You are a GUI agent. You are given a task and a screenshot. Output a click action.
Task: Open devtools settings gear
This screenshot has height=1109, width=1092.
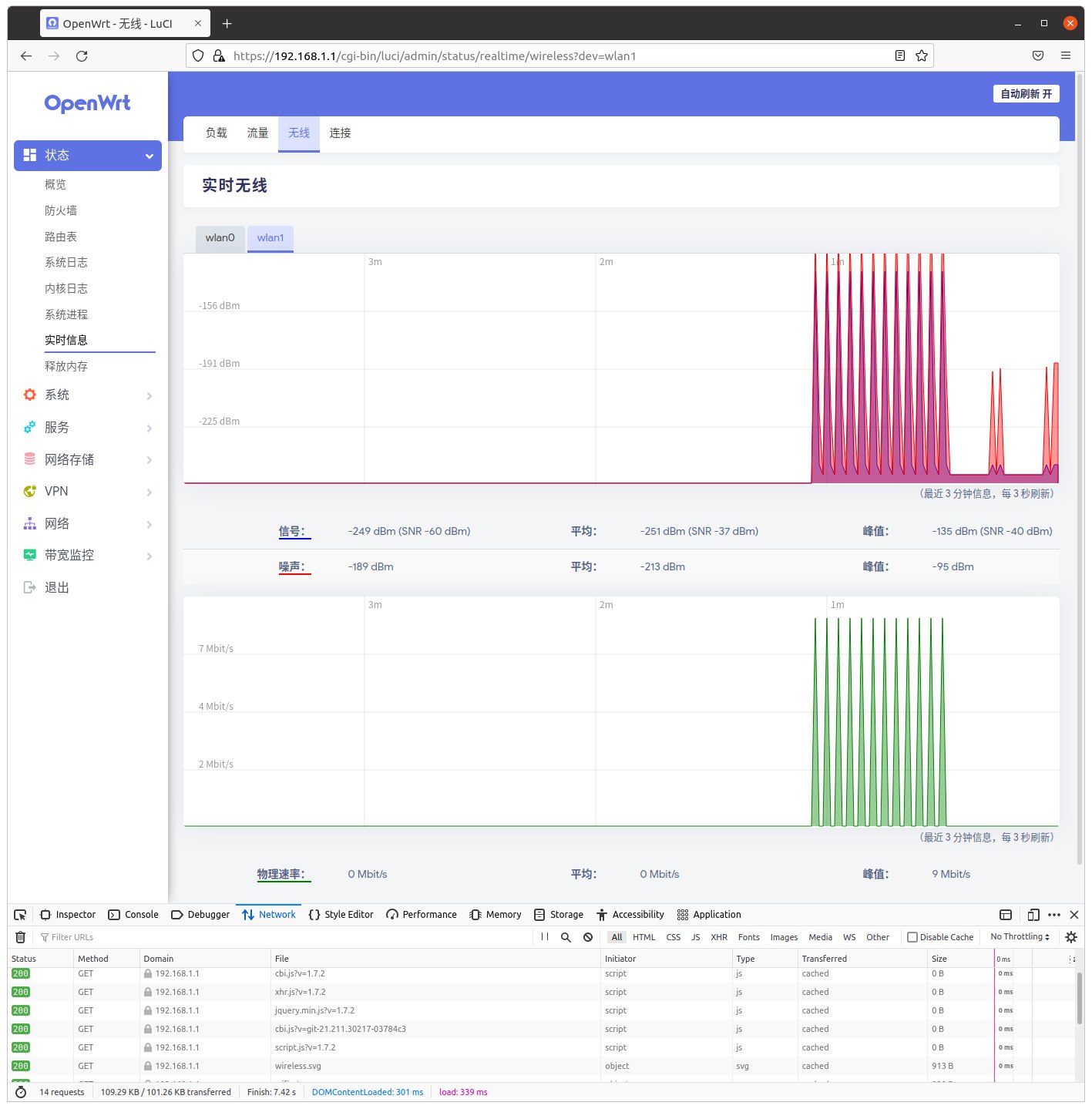[1070, 937]
